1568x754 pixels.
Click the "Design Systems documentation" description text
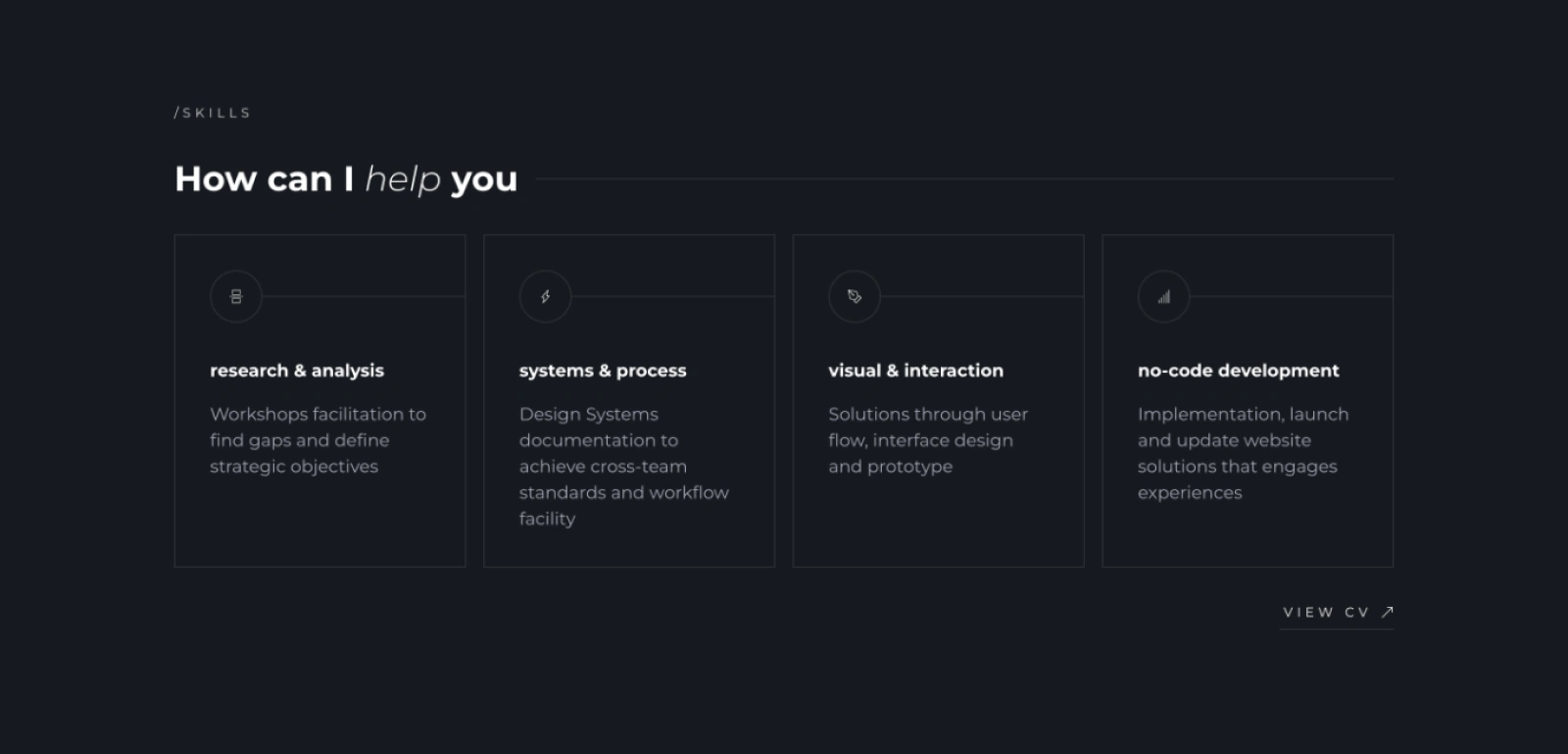coord(623,466)
